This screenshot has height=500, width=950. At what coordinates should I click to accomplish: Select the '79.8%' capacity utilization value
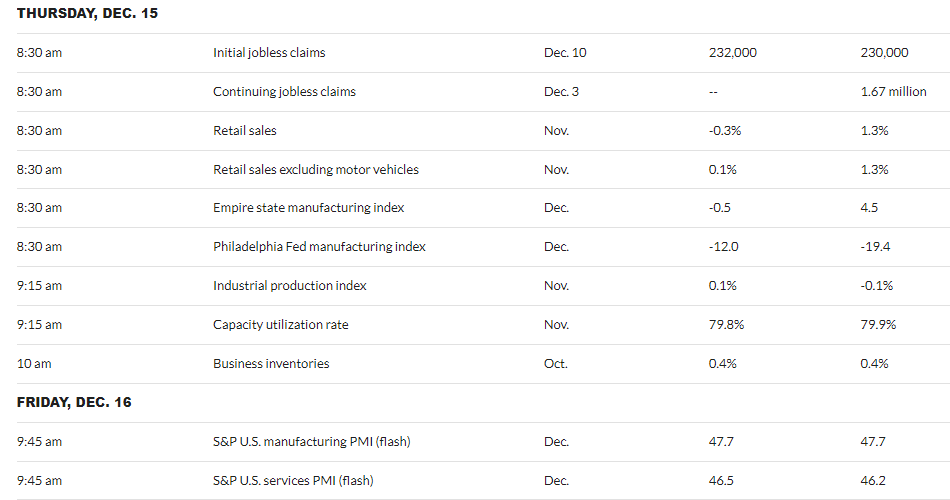pos(726,324)
